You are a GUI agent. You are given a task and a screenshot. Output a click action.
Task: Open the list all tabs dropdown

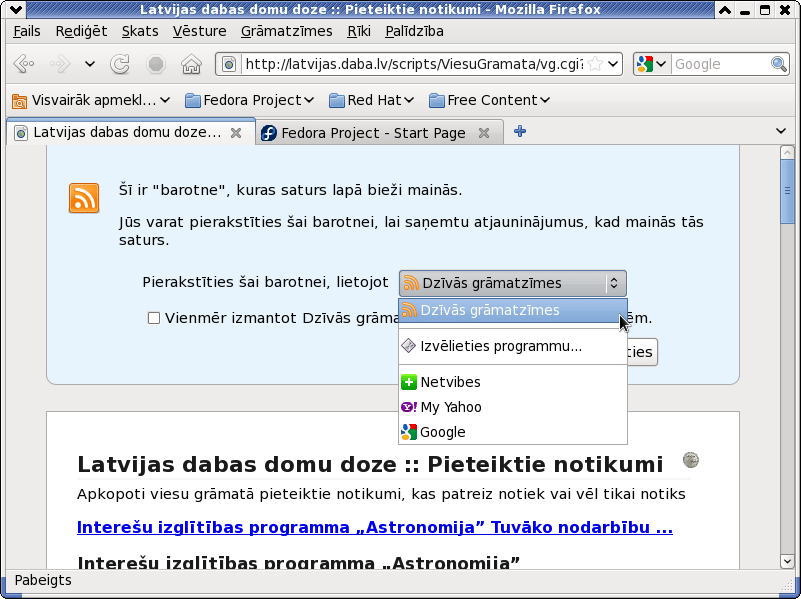[781, 131]
